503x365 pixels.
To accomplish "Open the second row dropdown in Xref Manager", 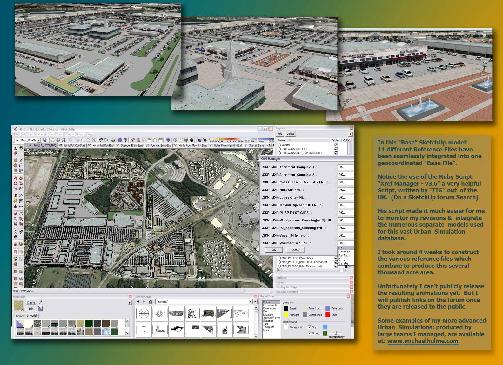I will coord(345,174).
